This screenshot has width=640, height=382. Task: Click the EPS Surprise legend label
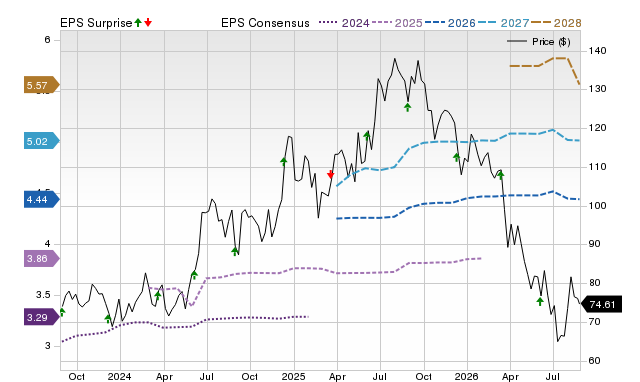click(x=96, y=23)
